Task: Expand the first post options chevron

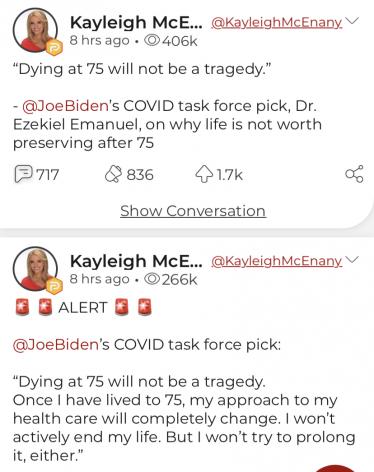Action: pos(352,21)
